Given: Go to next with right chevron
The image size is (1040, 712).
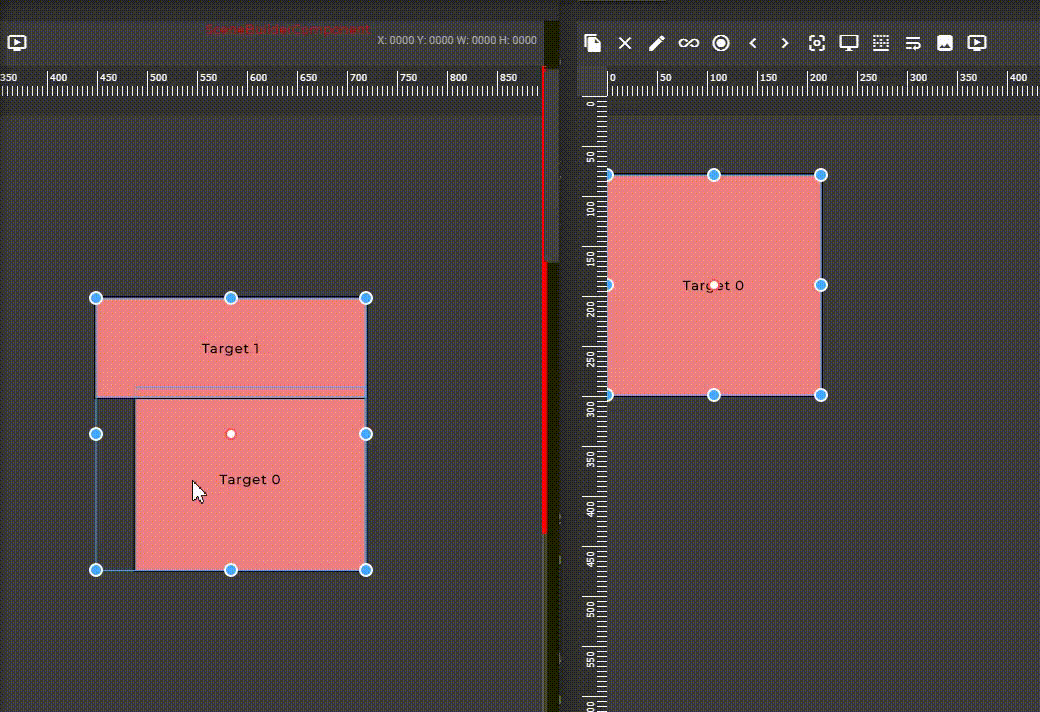Looking at the screenshot, I should click(785, 43).
